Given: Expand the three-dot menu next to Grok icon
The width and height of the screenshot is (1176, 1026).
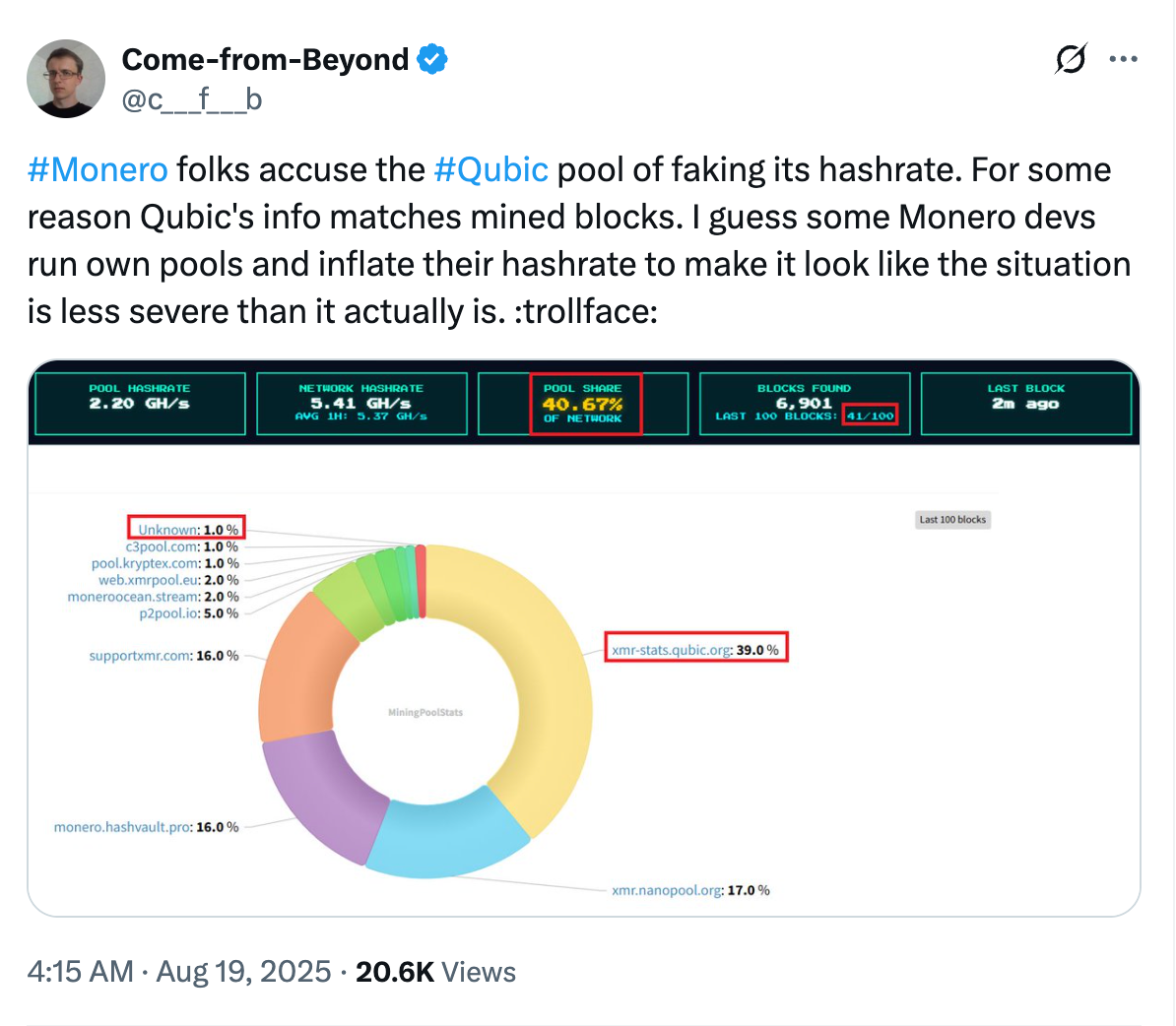Looking at the screenshot, I should click(x=1123, y=59).
